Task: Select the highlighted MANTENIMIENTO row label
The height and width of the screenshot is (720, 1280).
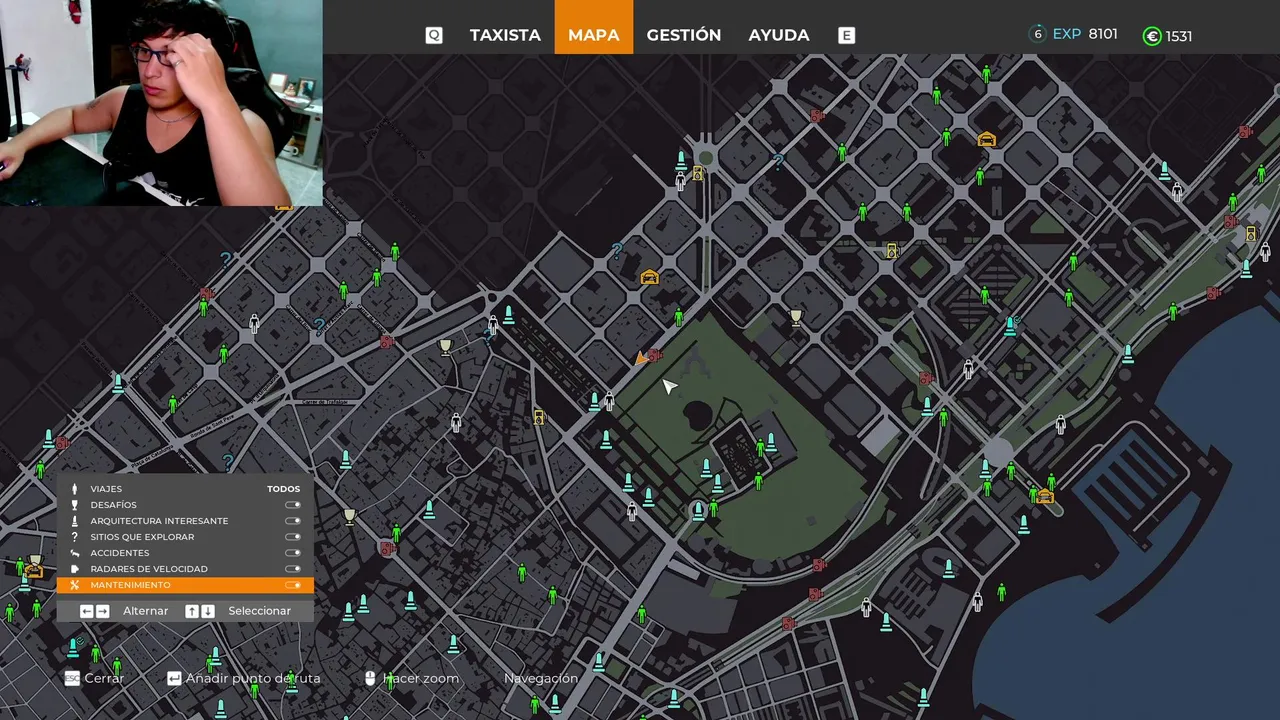Action: 130,585
